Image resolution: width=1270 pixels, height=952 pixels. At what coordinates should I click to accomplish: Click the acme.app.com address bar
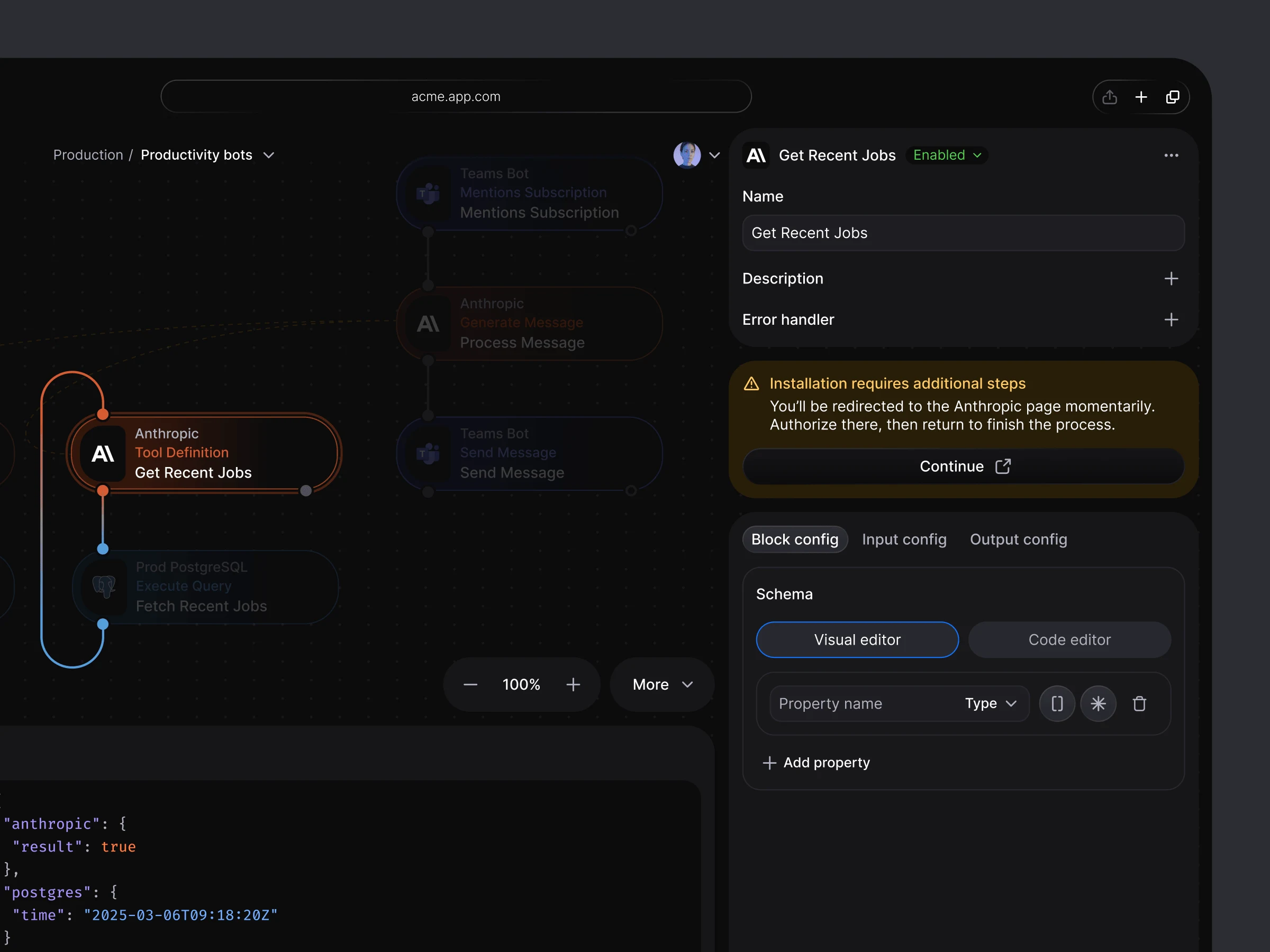(456, 96)
